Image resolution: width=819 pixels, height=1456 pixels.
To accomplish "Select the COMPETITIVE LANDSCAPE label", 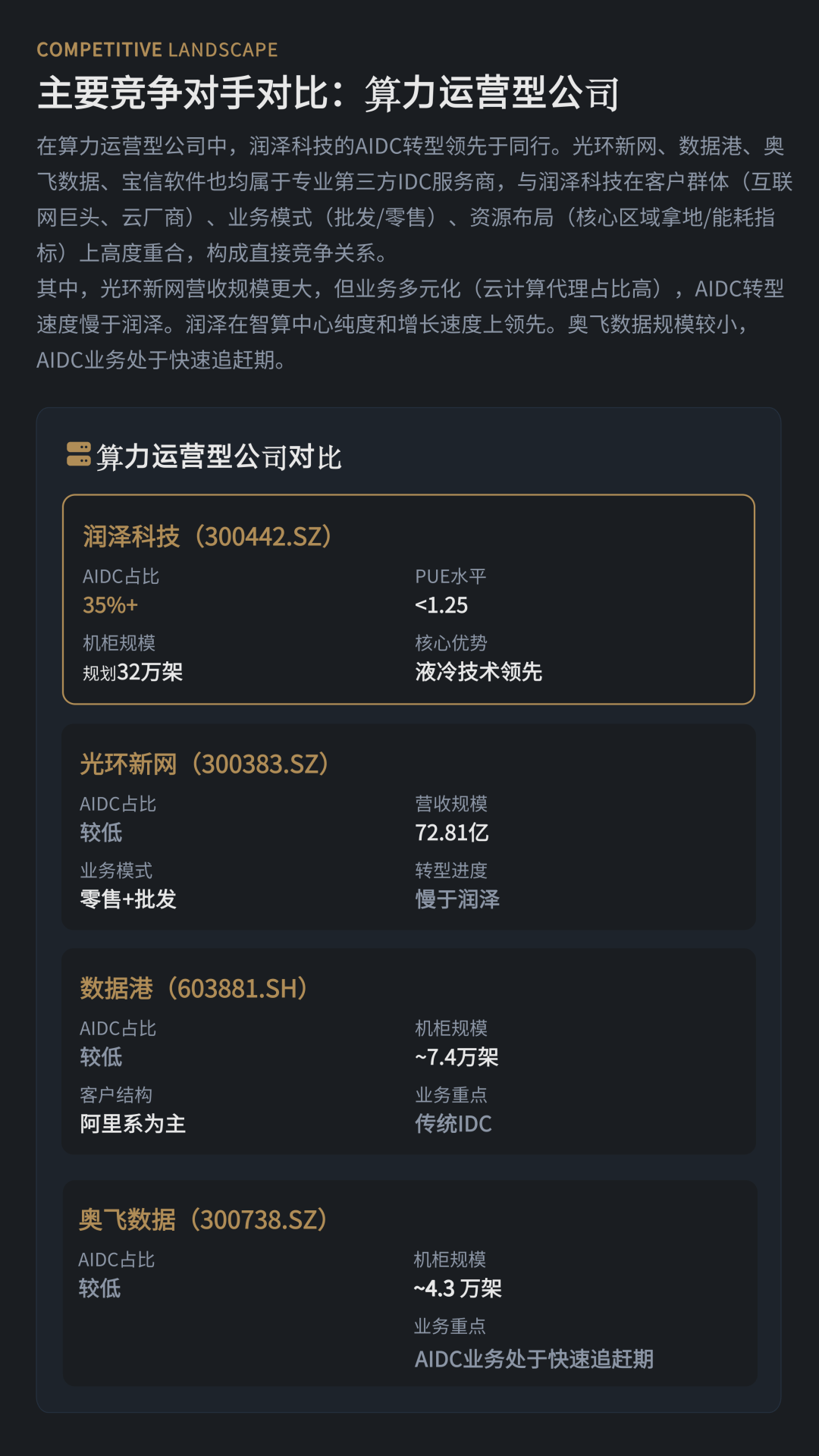I will 157,50.
